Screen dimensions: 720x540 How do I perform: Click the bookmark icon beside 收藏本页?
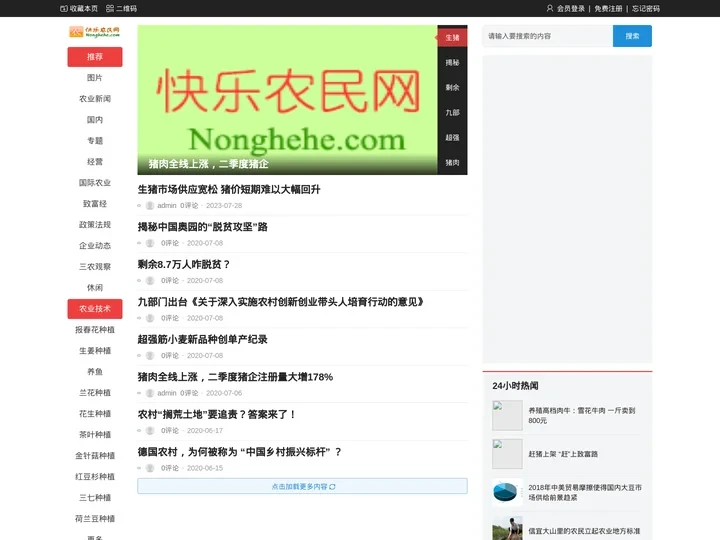pos(64,8)
